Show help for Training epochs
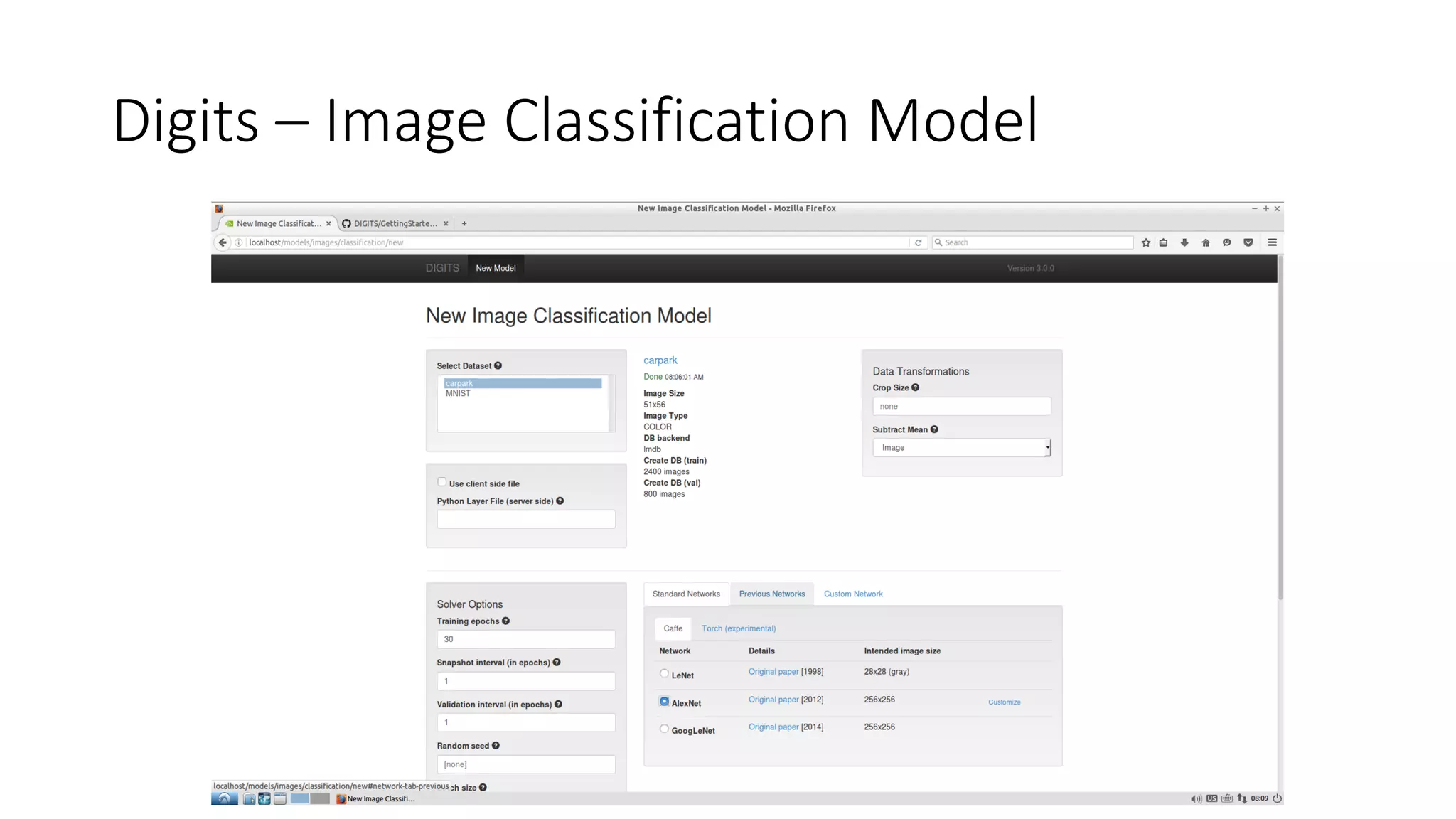Image resolution: width=1456 pixels, height=819 pixels. (x=505, y=621)
